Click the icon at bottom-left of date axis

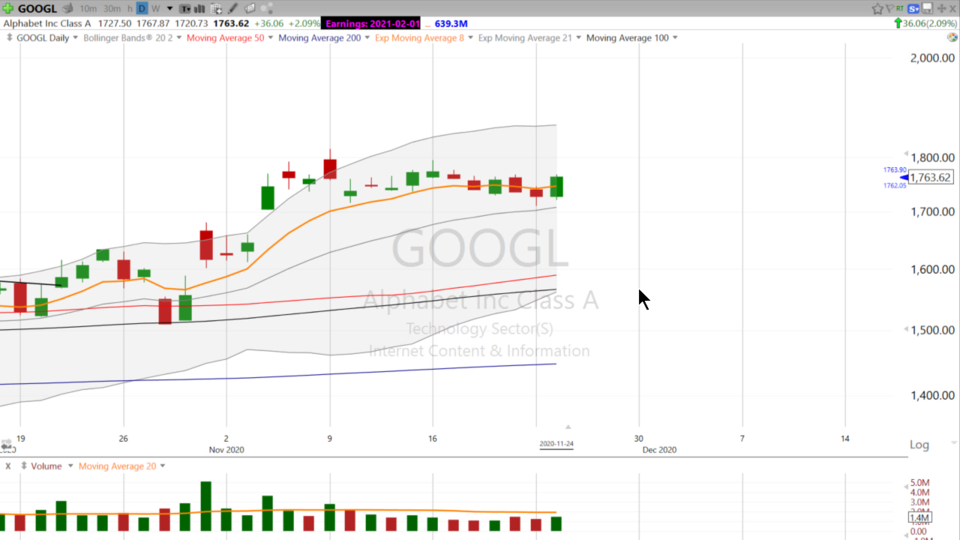coord(7,446)
